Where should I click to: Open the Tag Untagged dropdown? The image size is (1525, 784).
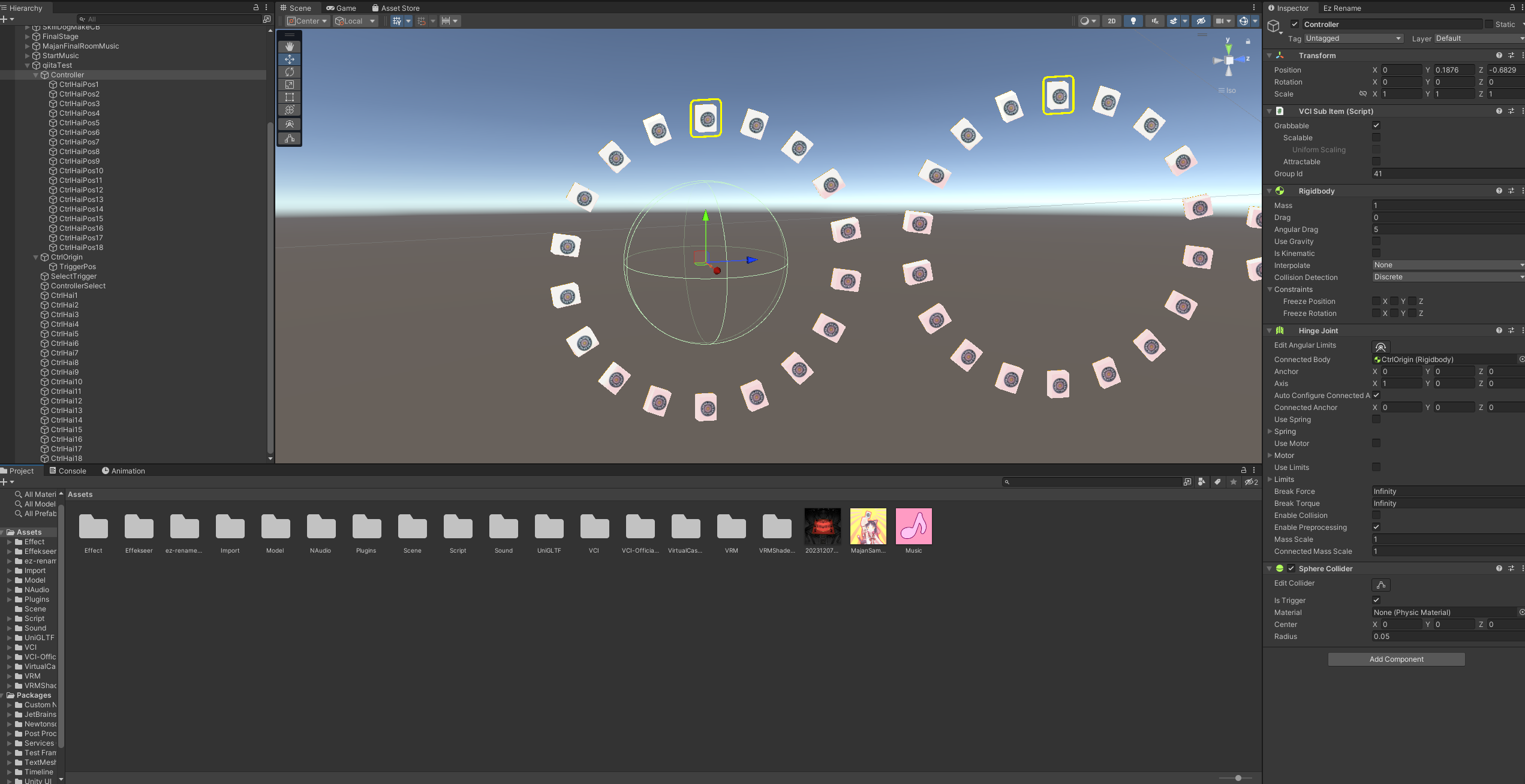coord(1353,38)
